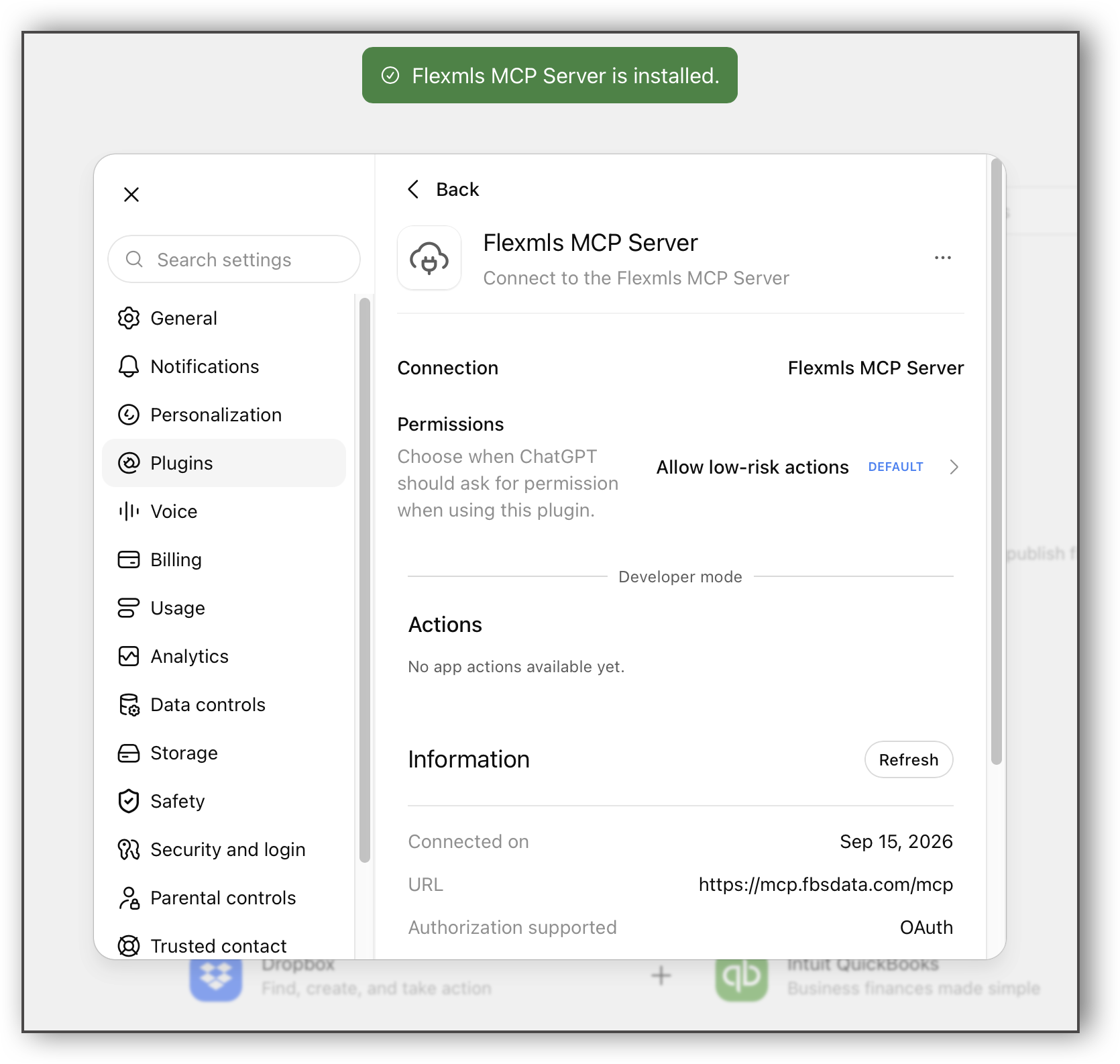Screen dimensions: 1120x1064
Task: Click the Analytics chart icon
Action: pos(129,656)
